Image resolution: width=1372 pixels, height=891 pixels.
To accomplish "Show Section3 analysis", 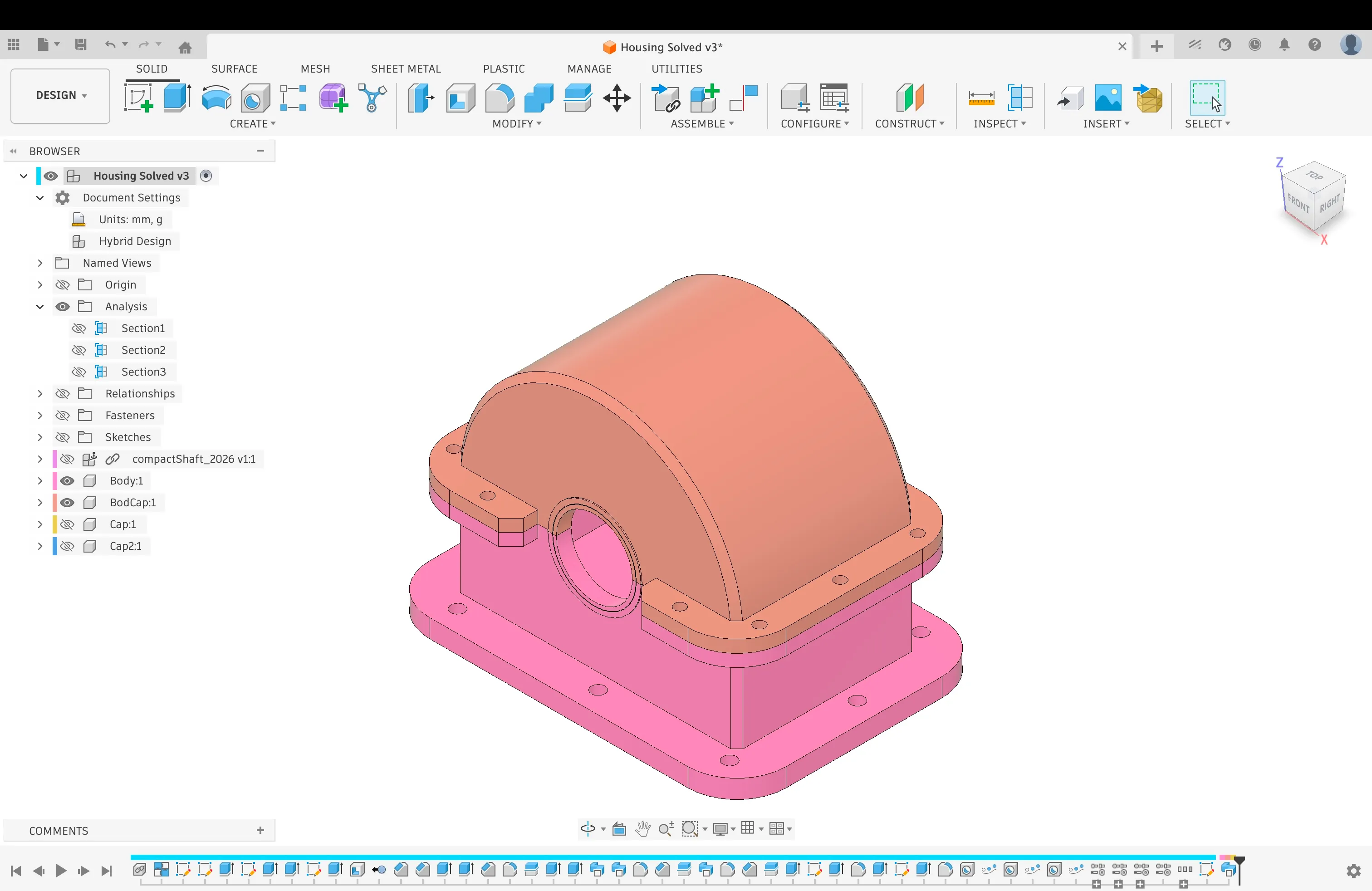I will [x=79, y=372].
